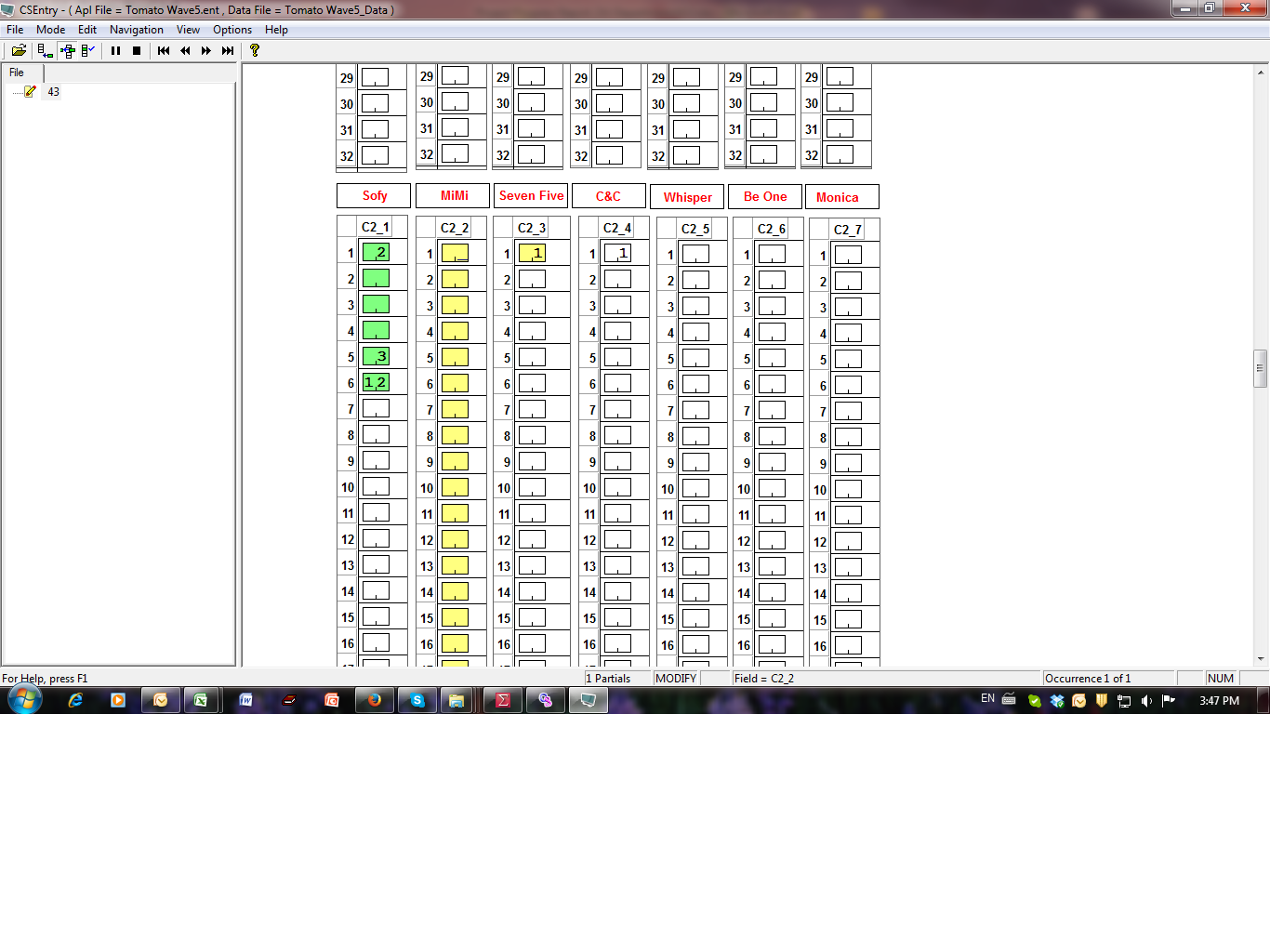Screen dimensions: 1270x952
Task: Click the Add case toolbar icon
Action: [x=45, y=50]
